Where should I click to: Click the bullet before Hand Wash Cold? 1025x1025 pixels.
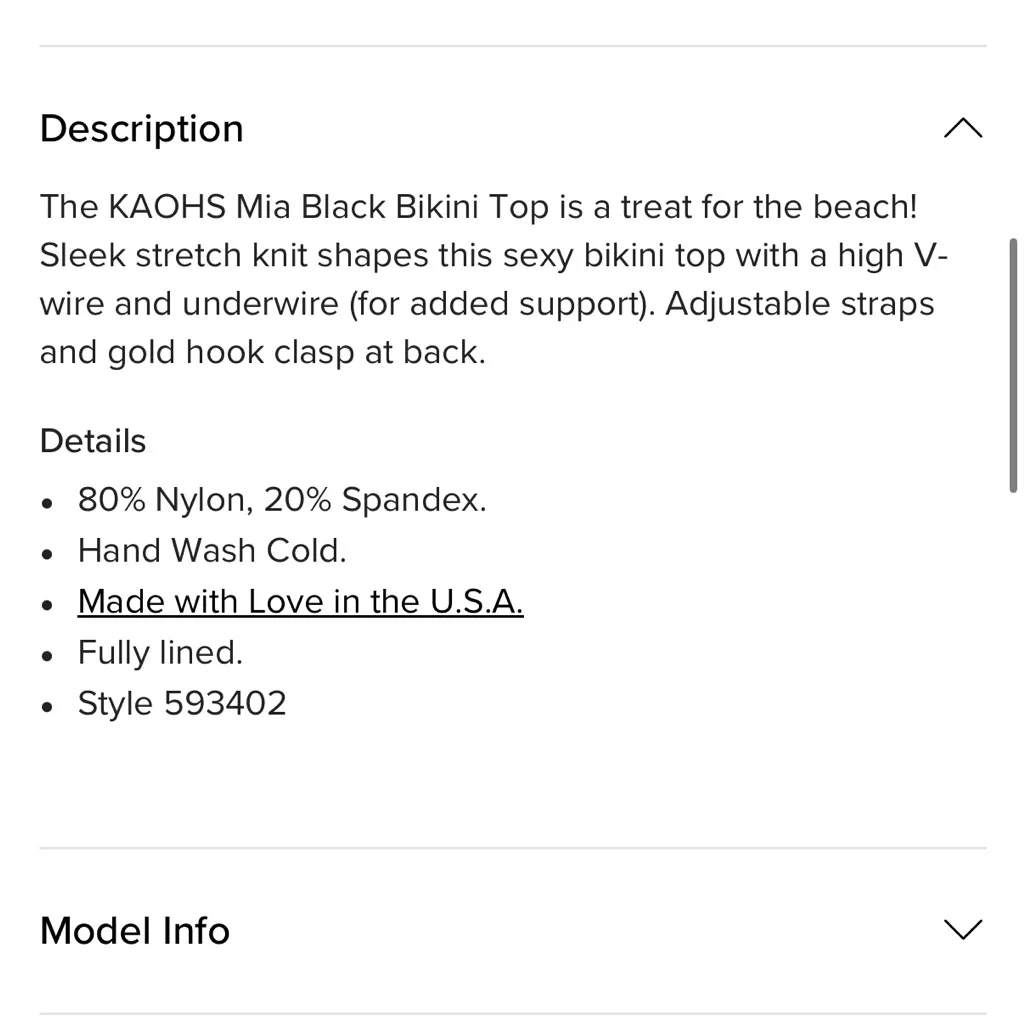tap(47, 553)
